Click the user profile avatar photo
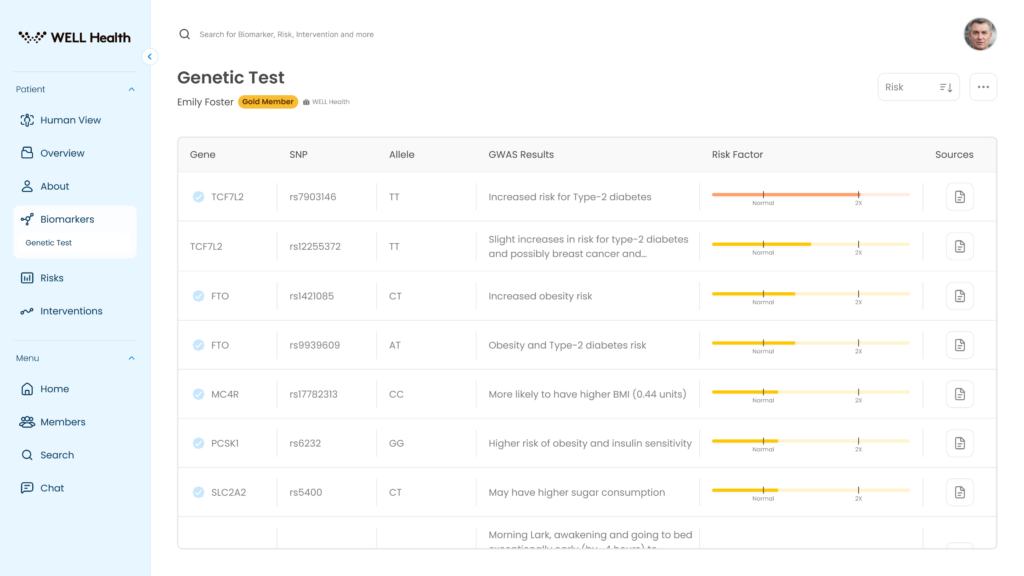 [x=979, y=34]
